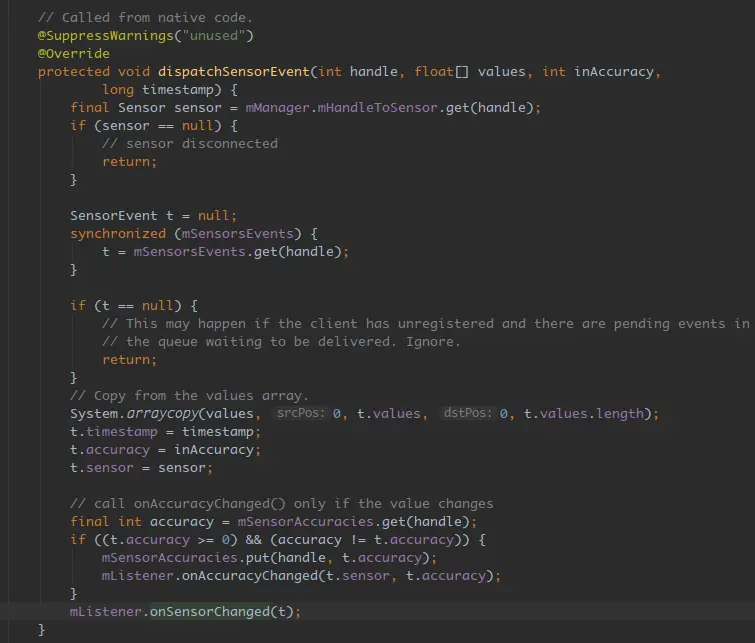This screenshot has height=643, width=755.
Task: Click "long timestamp) {" parameter line
Action: (x=169, y=90)
